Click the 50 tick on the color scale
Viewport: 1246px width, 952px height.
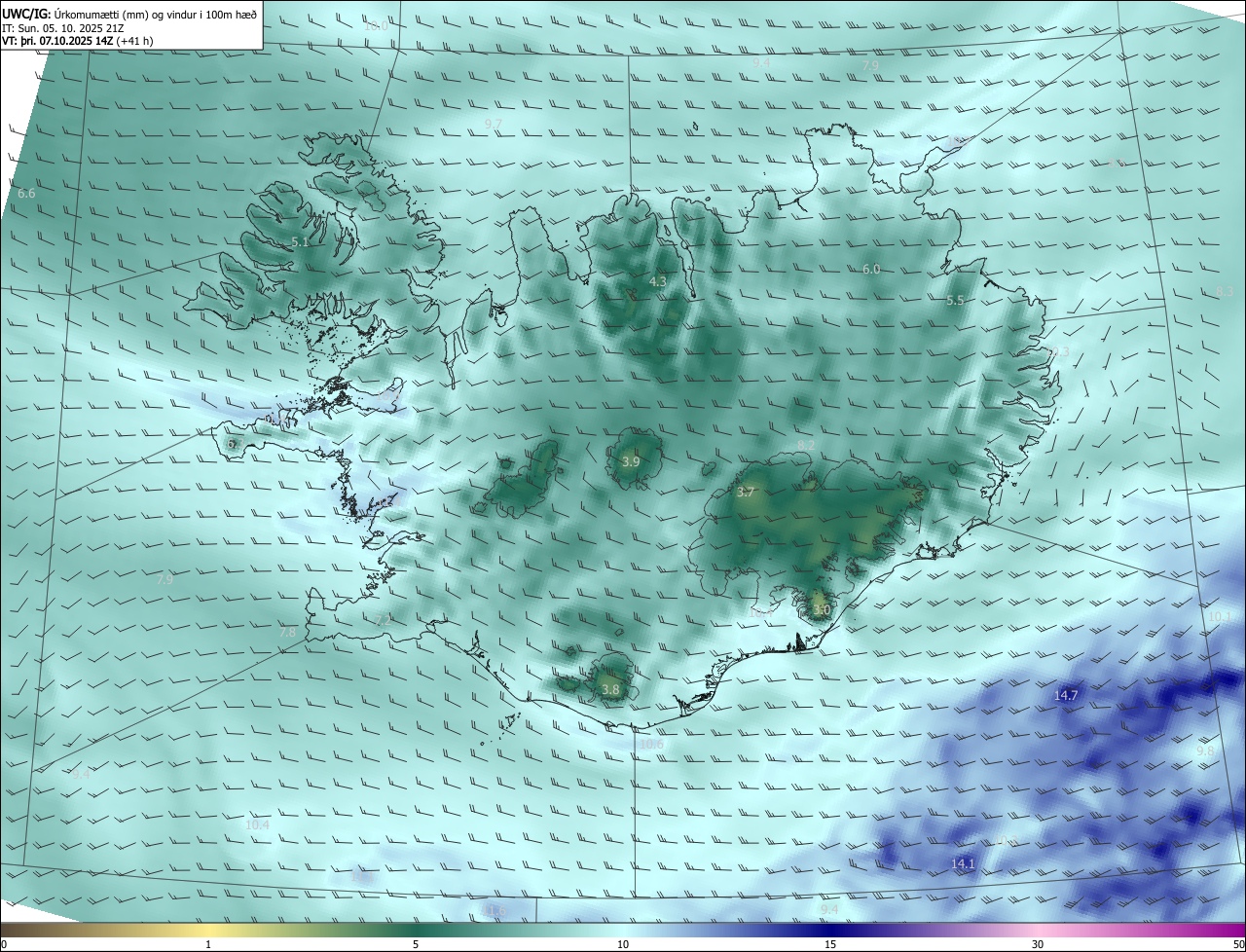pyautogui.click(x=1238, y=944)
